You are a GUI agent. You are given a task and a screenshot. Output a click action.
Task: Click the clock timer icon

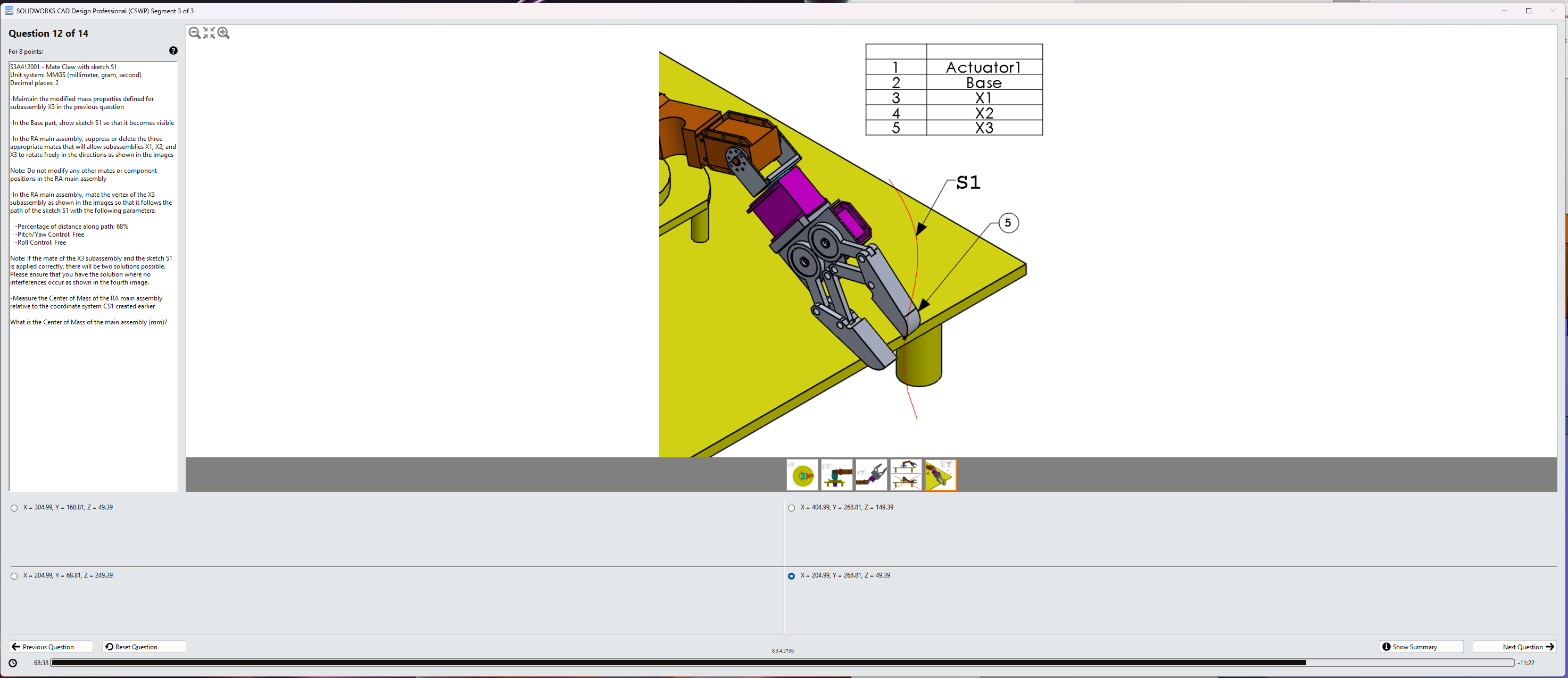click(13, 663)
